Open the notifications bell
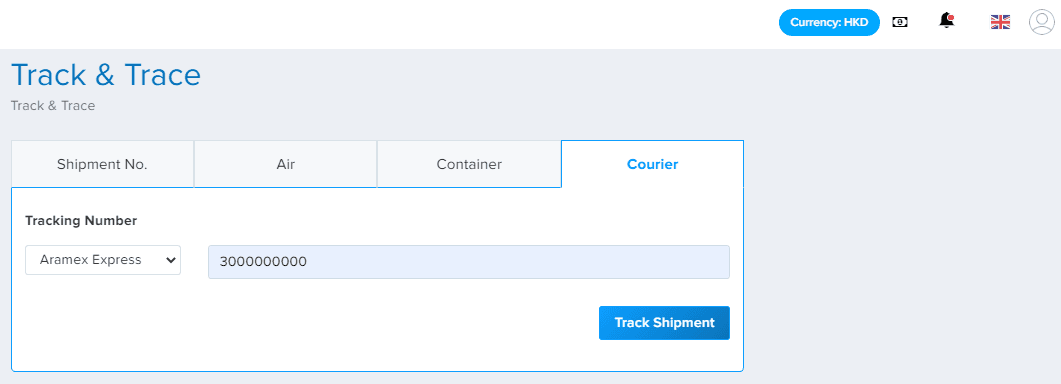Screen dimensions: 1061x384 947,22
